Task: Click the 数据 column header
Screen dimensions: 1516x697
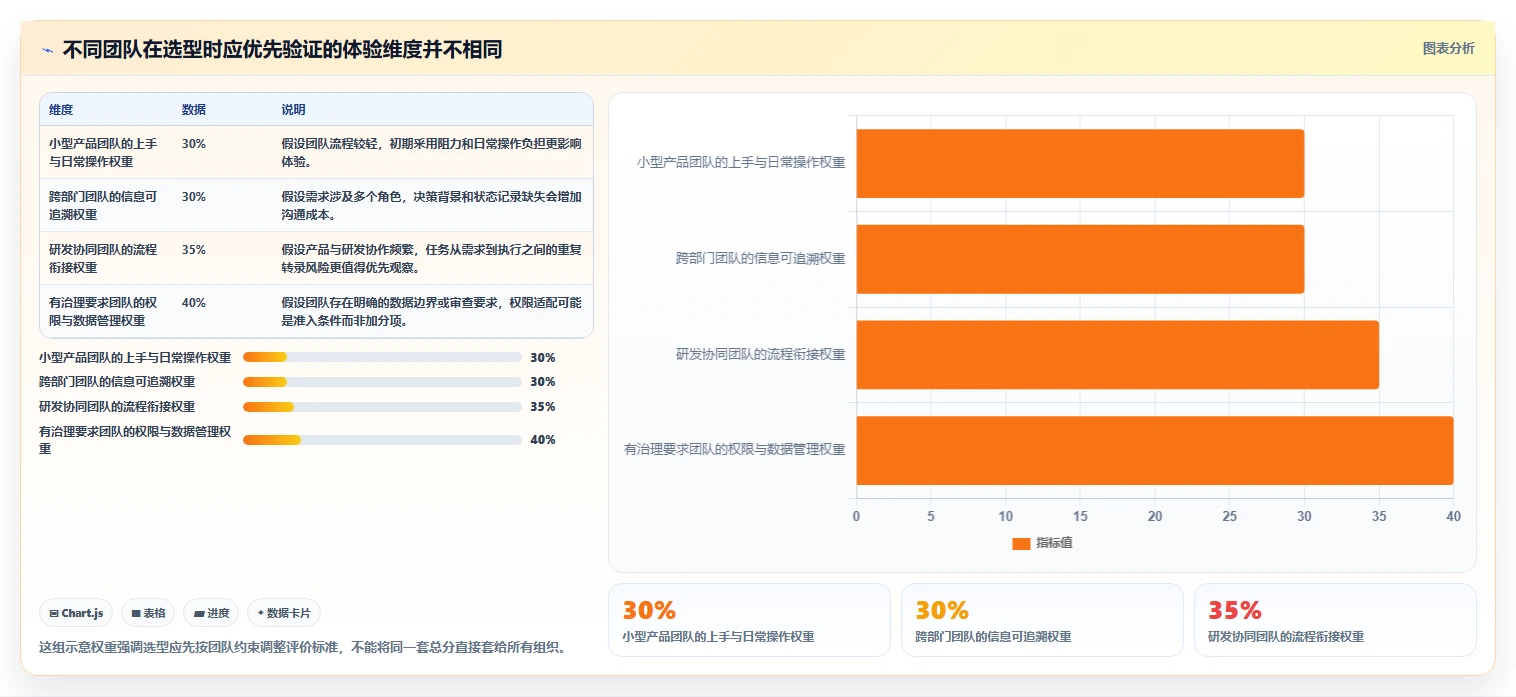Action: click(x=194, y=110)
